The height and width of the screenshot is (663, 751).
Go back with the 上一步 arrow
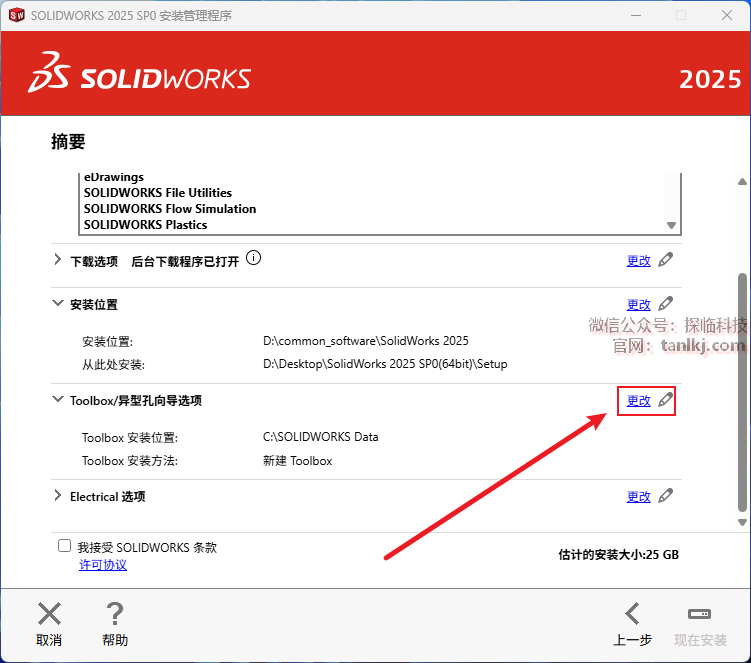coord(632,614)
